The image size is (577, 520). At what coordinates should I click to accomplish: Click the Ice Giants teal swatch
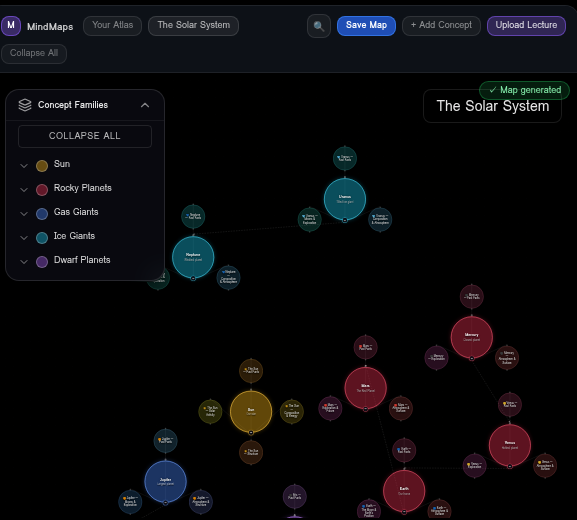42,238
